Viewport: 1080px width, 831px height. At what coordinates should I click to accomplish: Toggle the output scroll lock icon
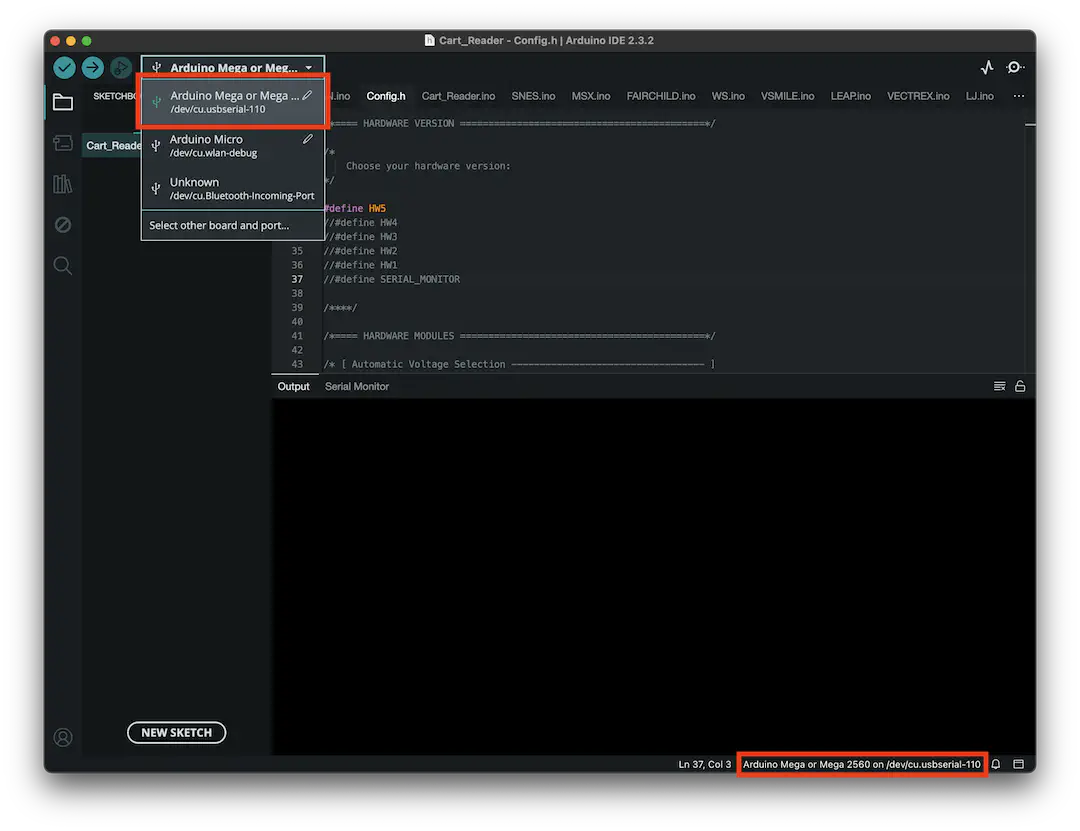[x=1020, y=387]
